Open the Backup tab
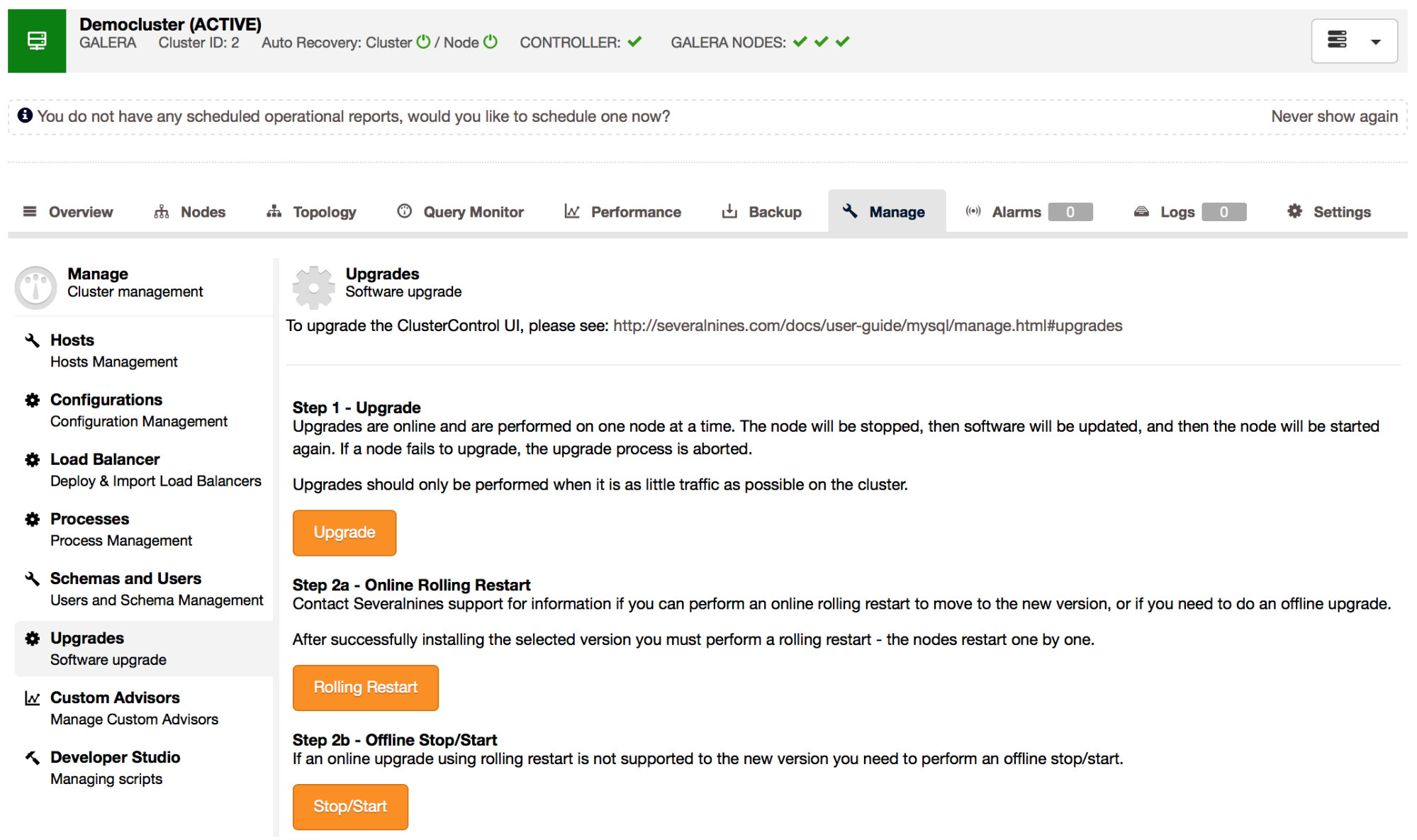The image size is (1417, 840). 762,212
